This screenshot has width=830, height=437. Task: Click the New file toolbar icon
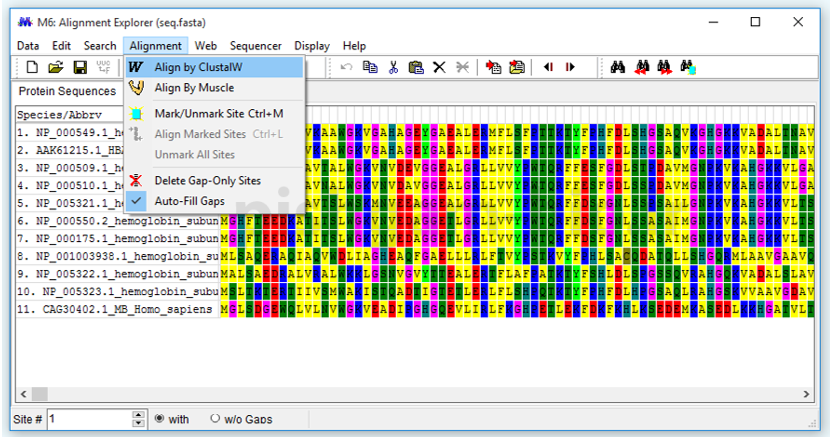(x=32, y=67)
